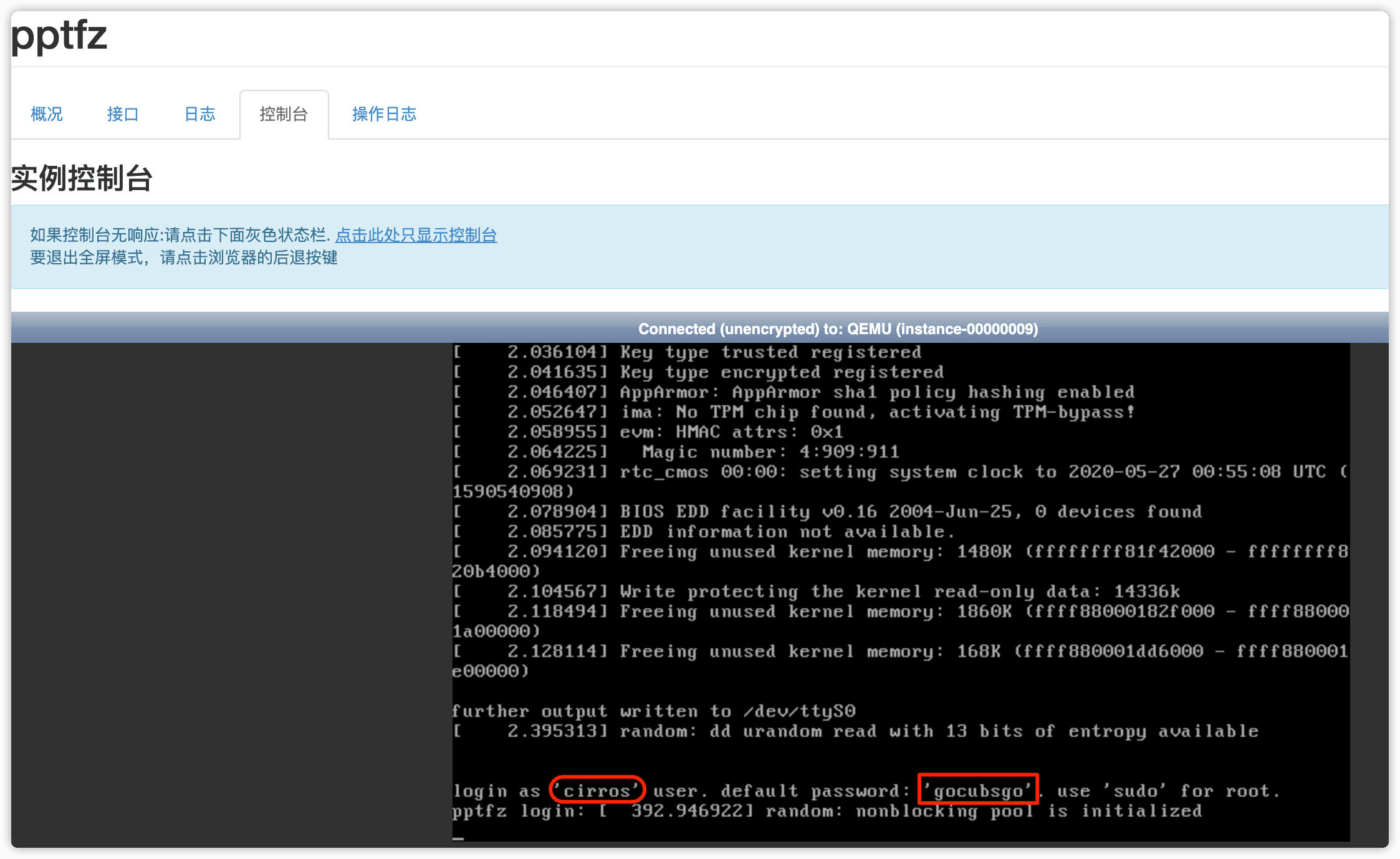This screenshot has width=1400, height=859.
Task: Open the 概况 tab
Action: [47, 114]
